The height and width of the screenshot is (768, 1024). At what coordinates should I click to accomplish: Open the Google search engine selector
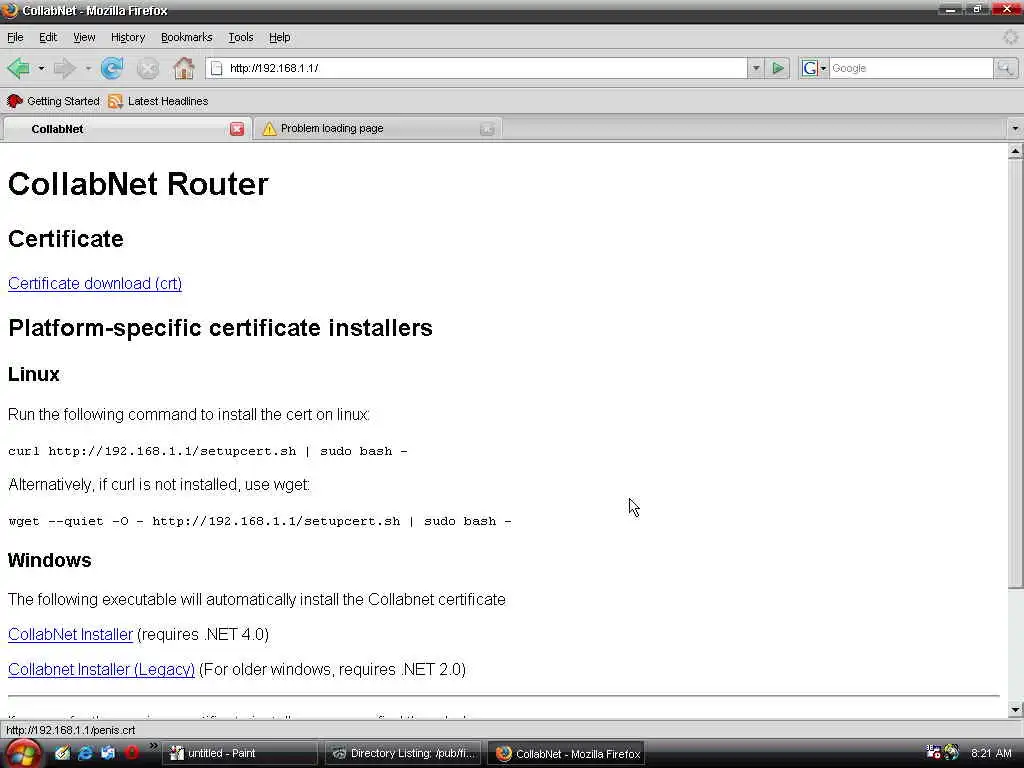pyautogui.click(x=814, y=68)
